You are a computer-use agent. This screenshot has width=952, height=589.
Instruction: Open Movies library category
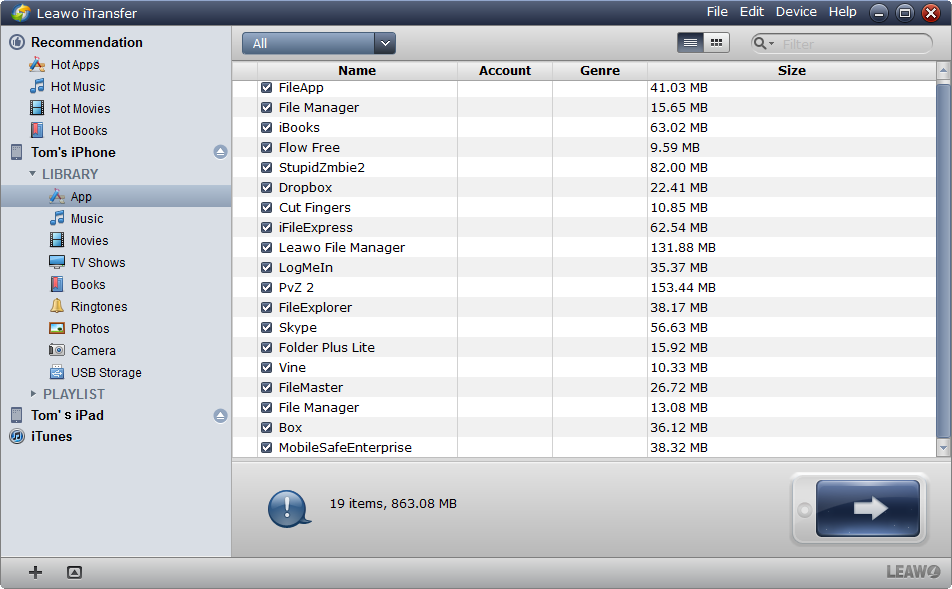point(78,240)
